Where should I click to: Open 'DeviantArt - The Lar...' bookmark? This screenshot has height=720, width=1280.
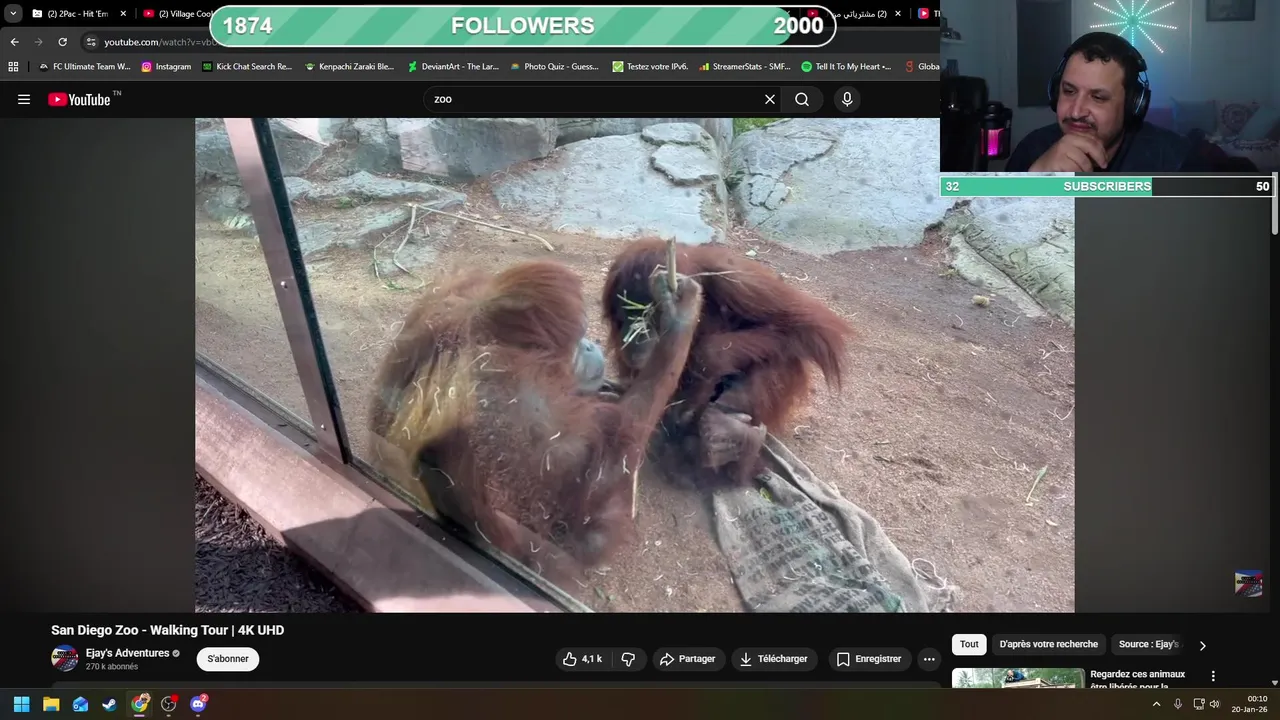tap(452, 66)
